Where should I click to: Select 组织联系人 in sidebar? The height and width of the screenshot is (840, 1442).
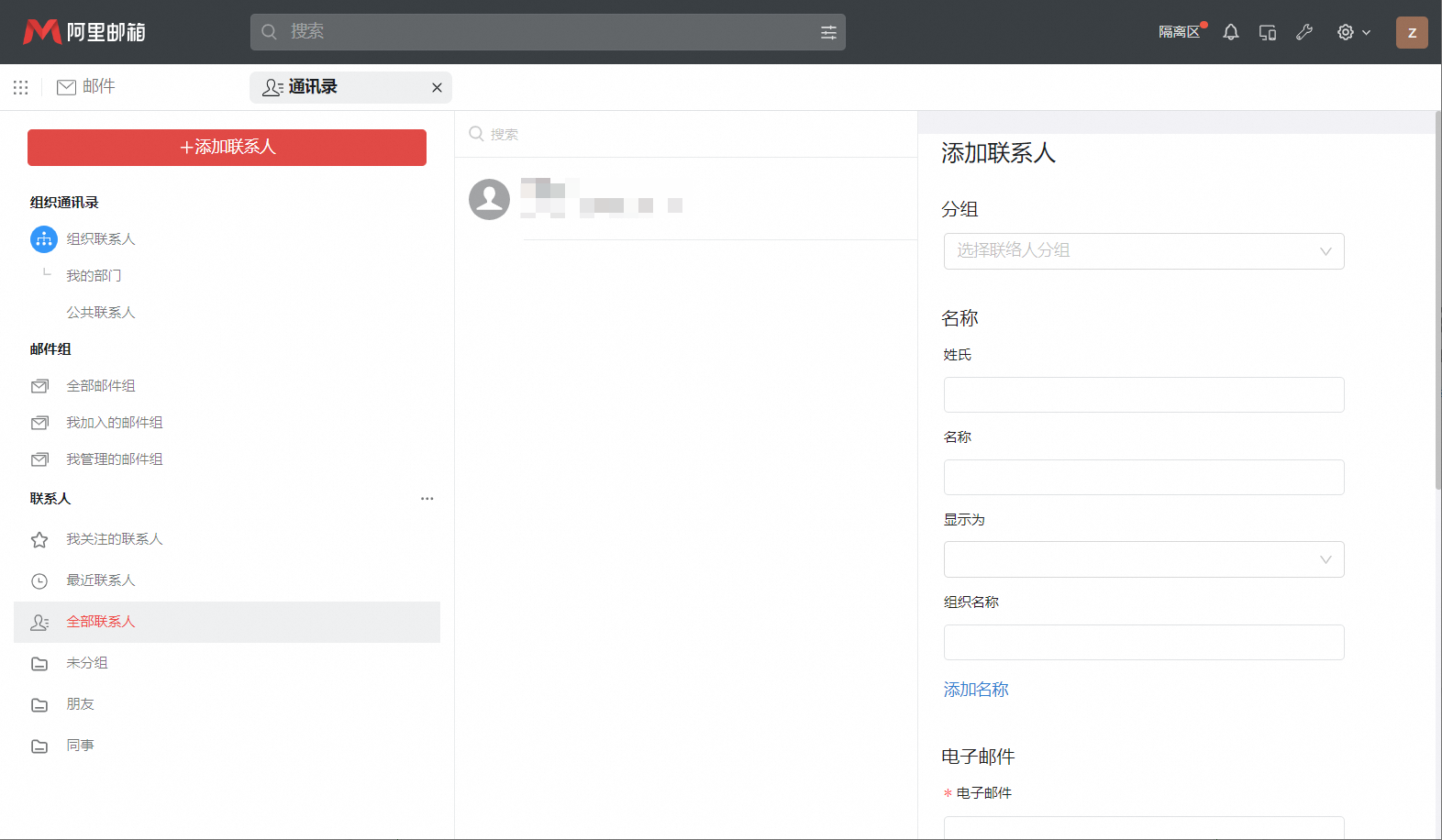100,239
